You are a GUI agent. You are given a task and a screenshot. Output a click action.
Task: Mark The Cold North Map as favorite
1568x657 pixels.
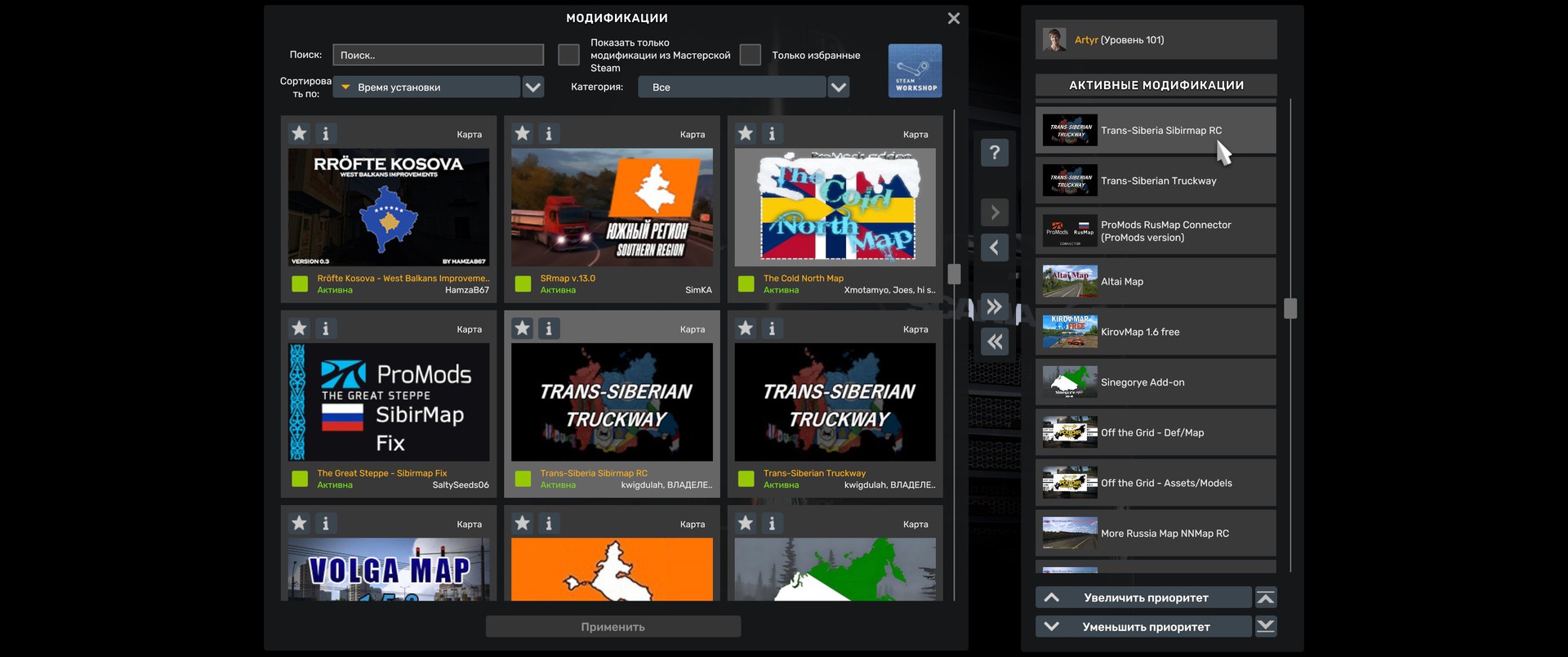746,133
